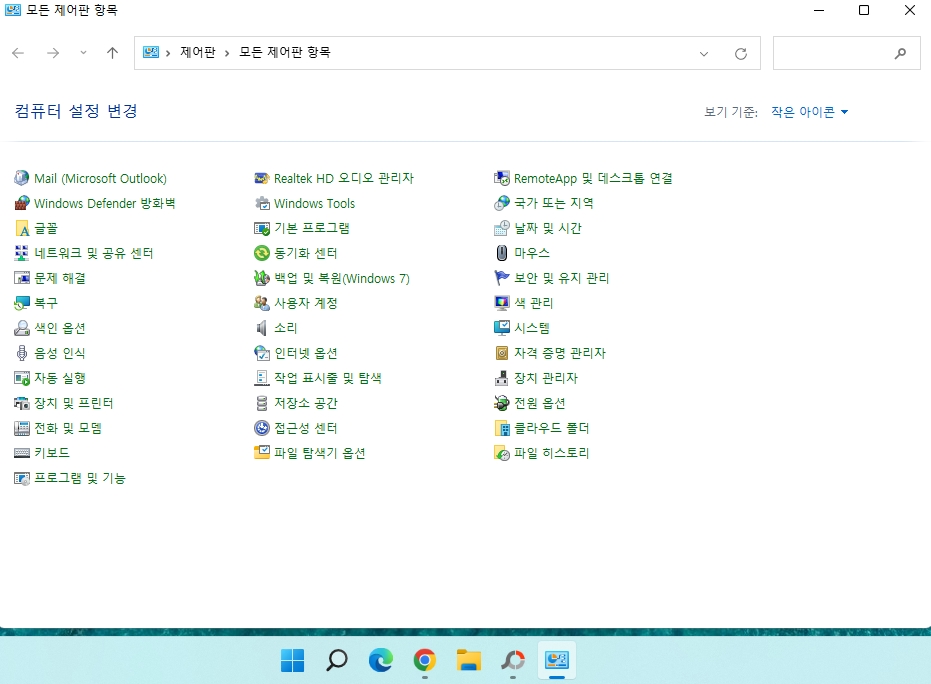Open 자격 증명 관리자 link
The image size is (931, 684).
click(560, 353)
